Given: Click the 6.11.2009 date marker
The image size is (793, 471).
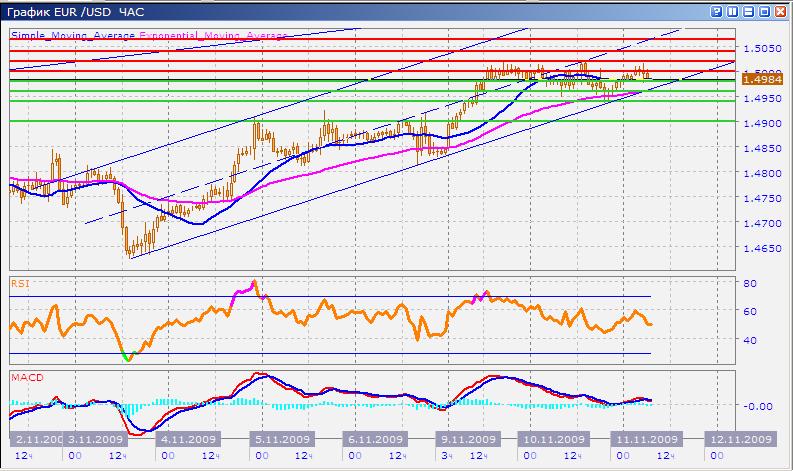Looking at the screenshot, I should point(371,439).
